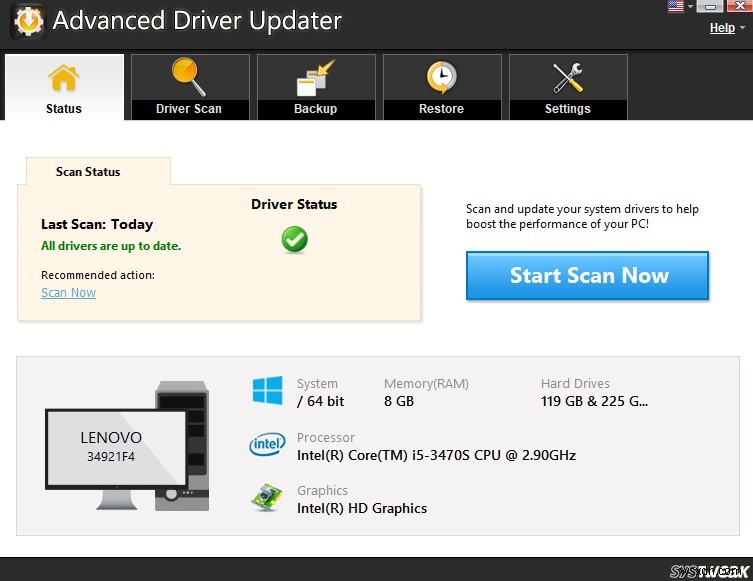Click the 'Hard Drives' label

pyautogui.click(x=575, y=383)
